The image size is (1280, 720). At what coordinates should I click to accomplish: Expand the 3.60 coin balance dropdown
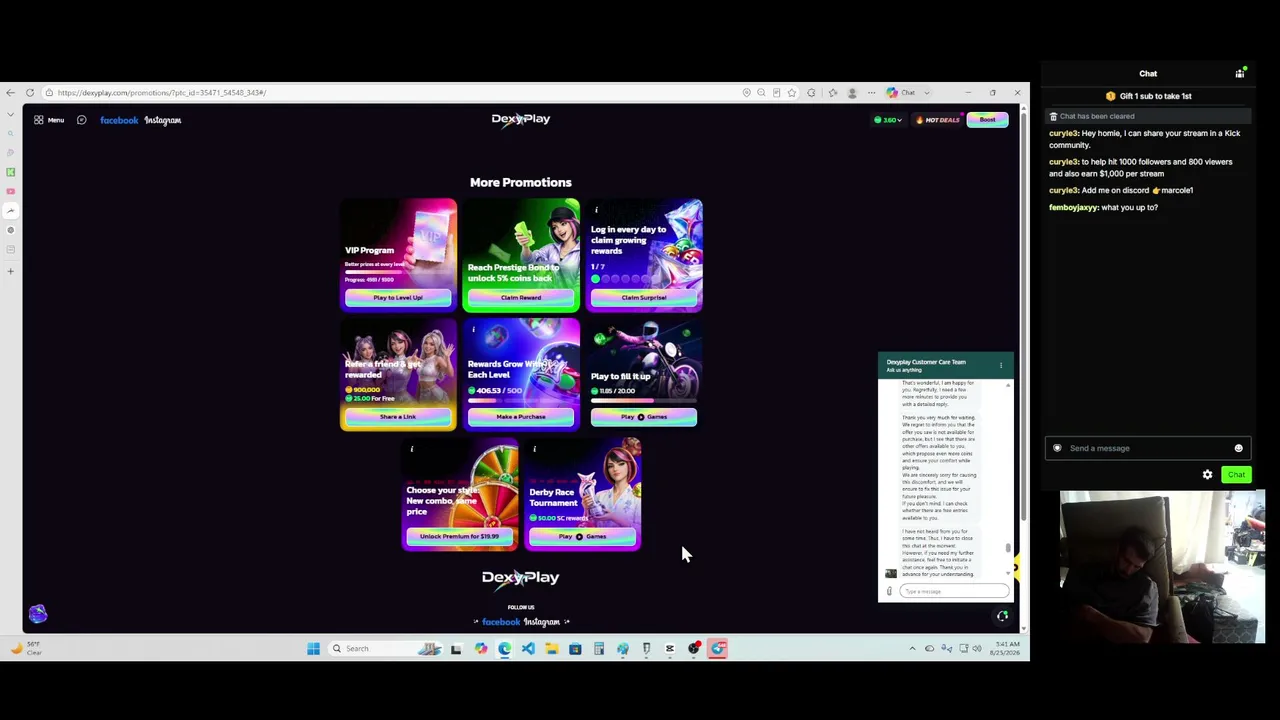[x=887, y=120]
